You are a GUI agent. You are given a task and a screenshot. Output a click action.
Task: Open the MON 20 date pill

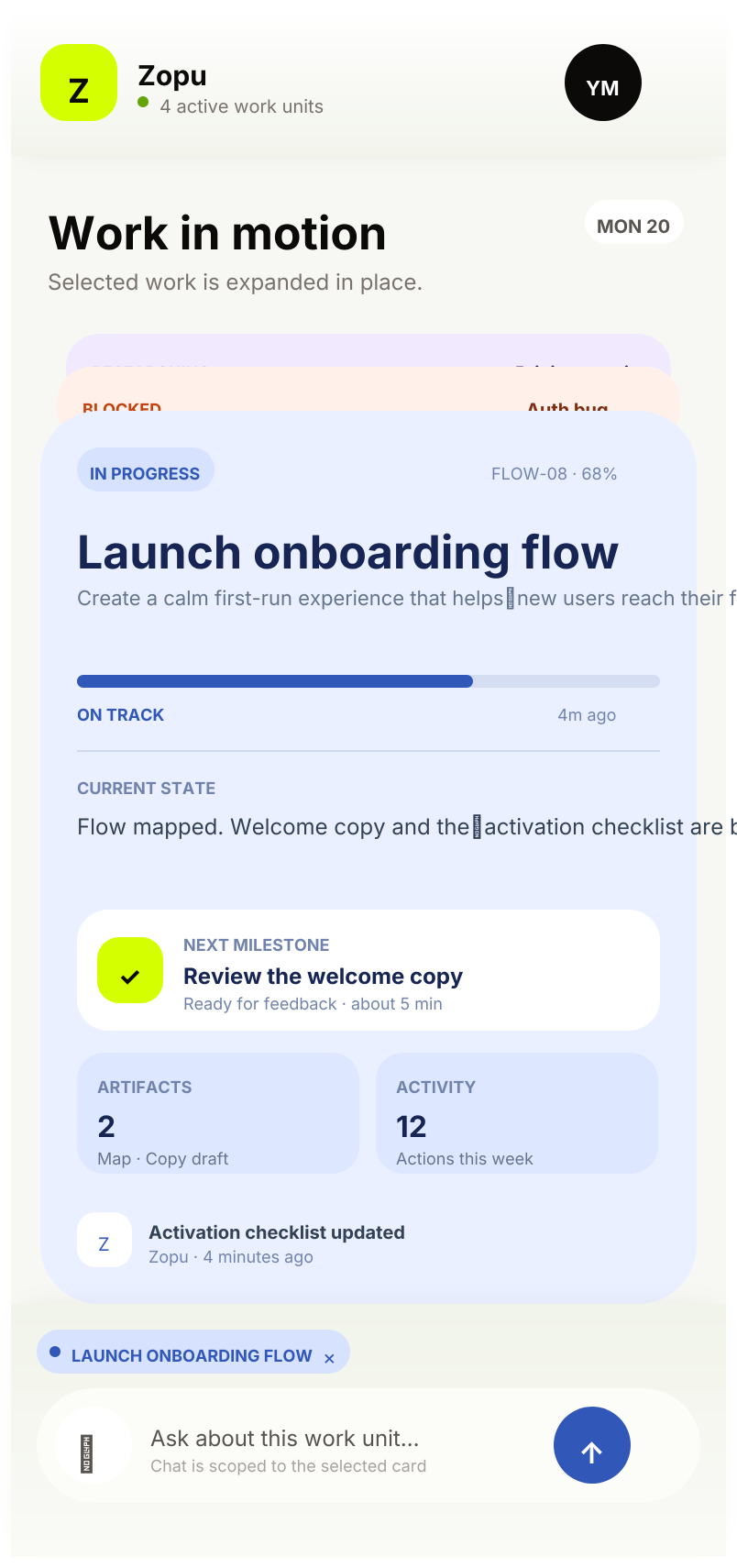point(633,226)
